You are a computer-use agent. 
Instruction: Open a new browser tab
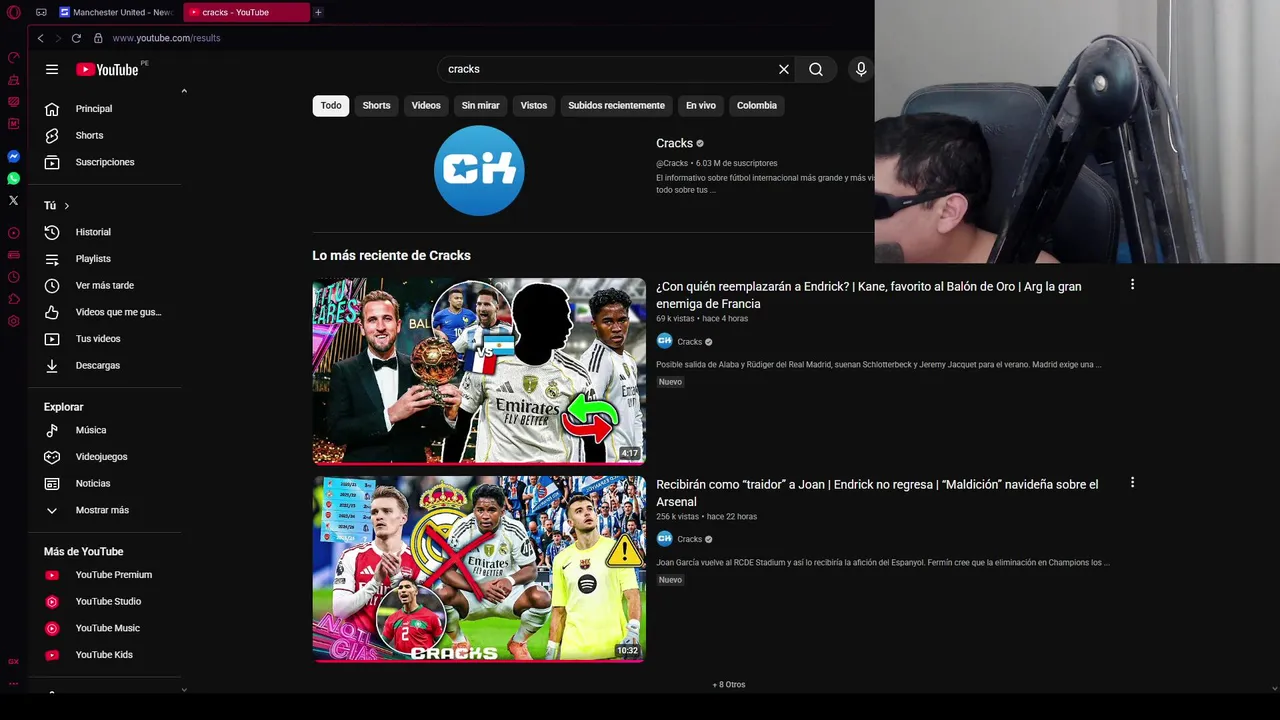(x=318, y=12)
